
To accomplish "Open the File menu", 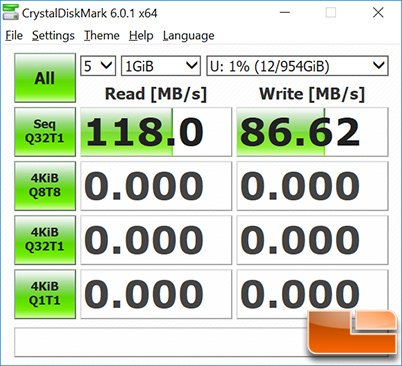I will click(x=14, y=36).
